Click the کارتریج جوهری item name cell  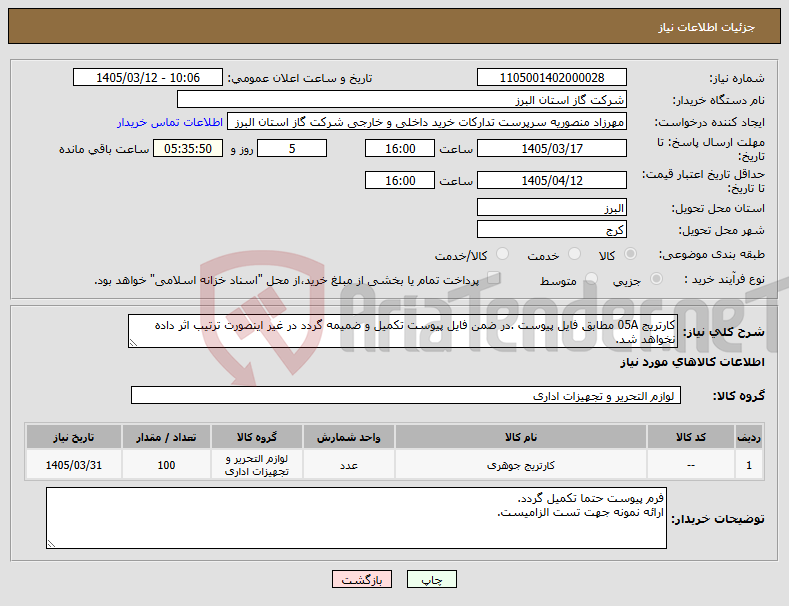pos(521,465)
